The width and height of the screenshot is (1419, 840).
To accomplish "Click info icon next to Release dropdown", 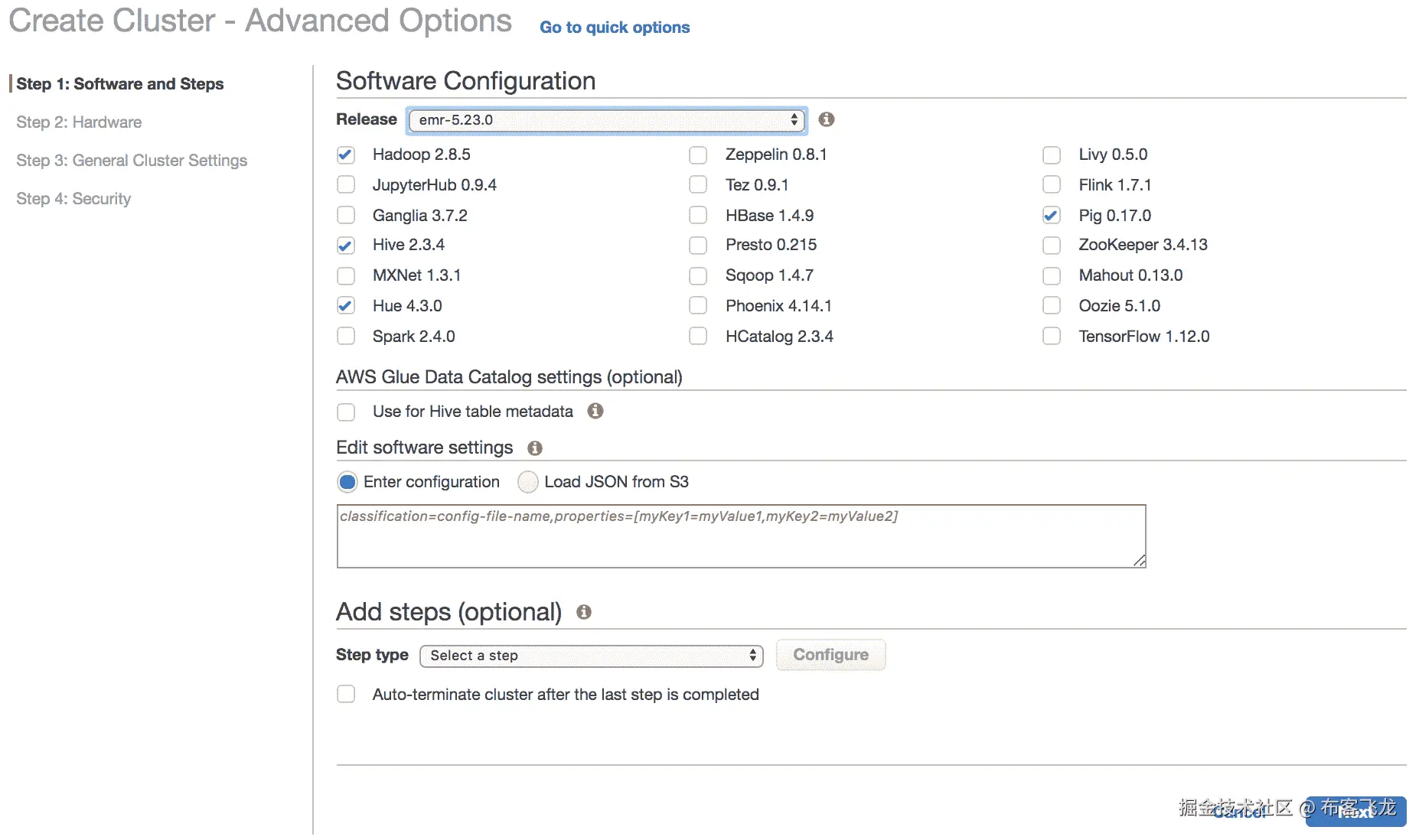I will click(x=826, y=119).
